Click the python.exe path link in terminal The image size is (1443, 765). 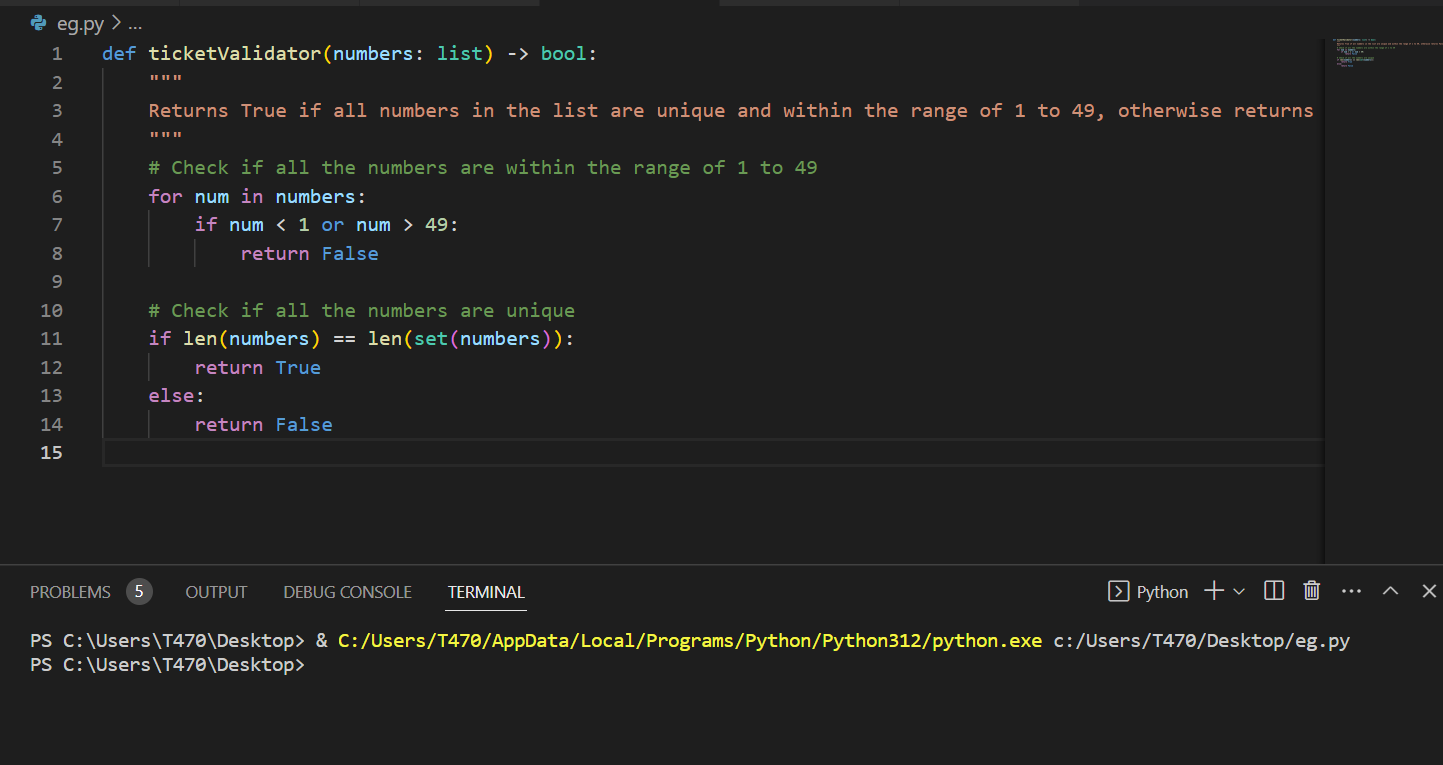point(686,640)
